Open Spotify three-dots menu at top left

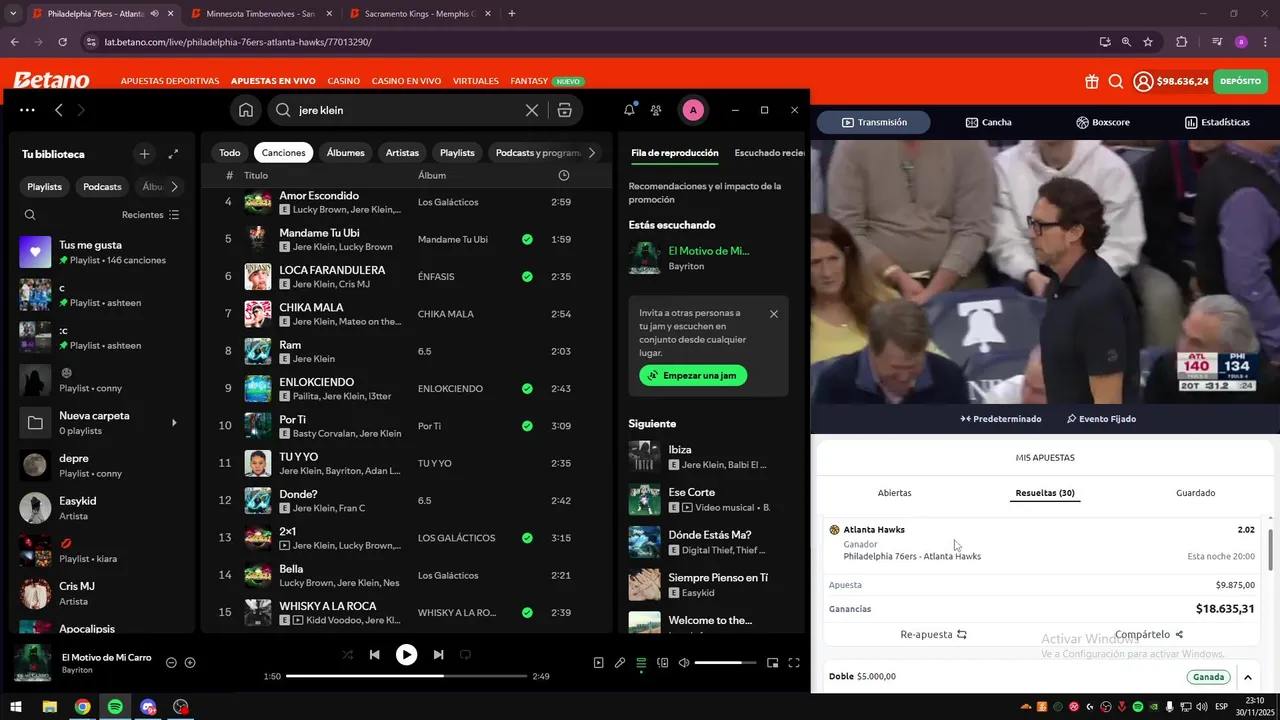(27, 110)
